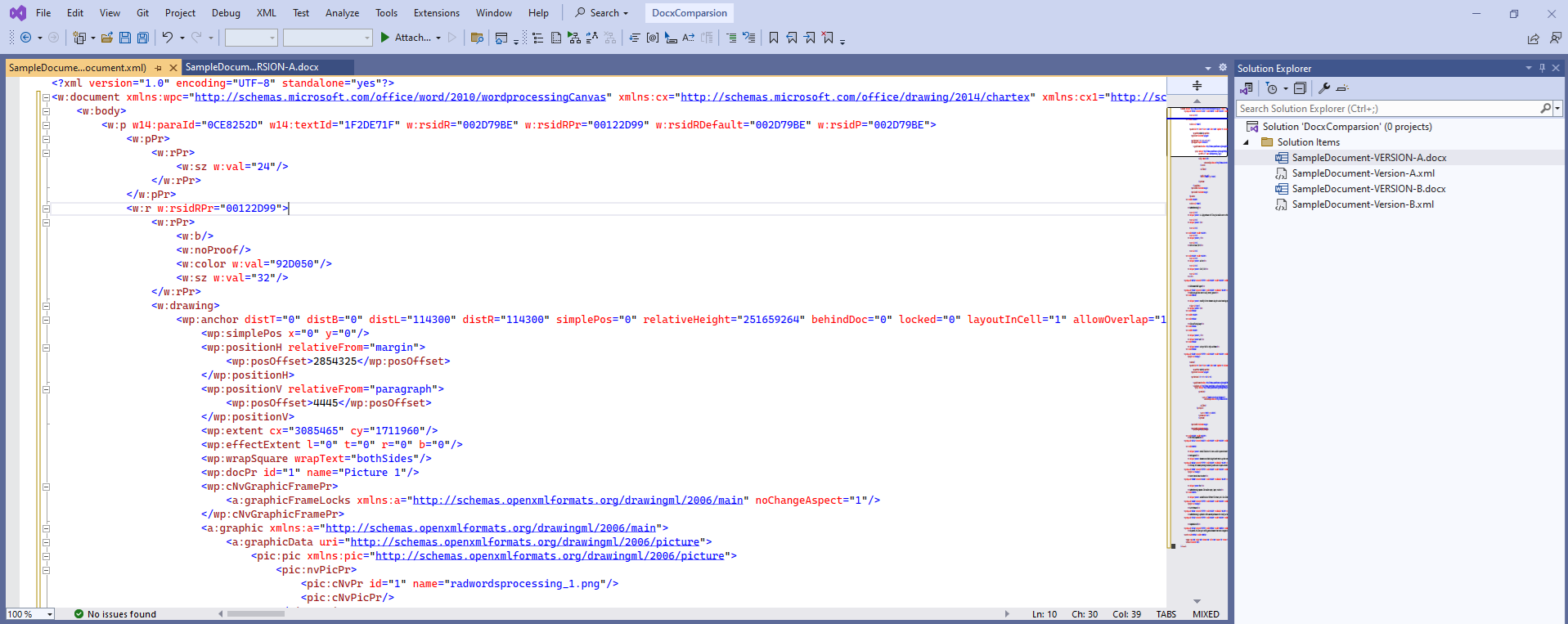Click the Undo arrow icon
The width and height of the screenshot is (1568, 624).
coord(168,38)
